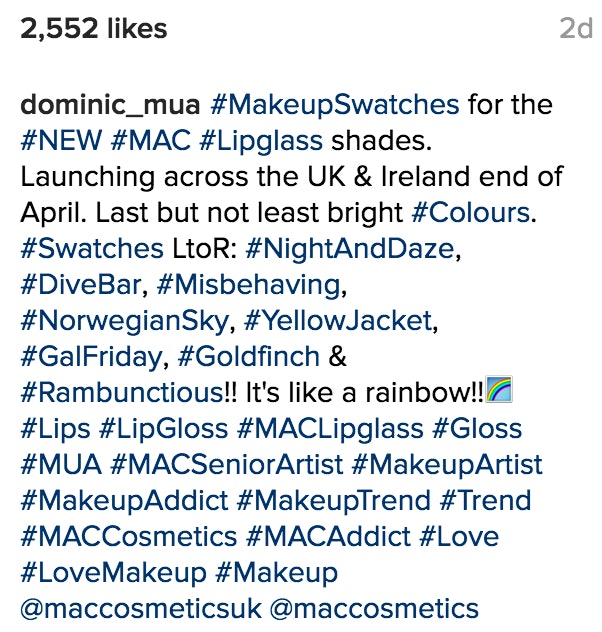Open the #GalFriday hashtag

[91, 358]
